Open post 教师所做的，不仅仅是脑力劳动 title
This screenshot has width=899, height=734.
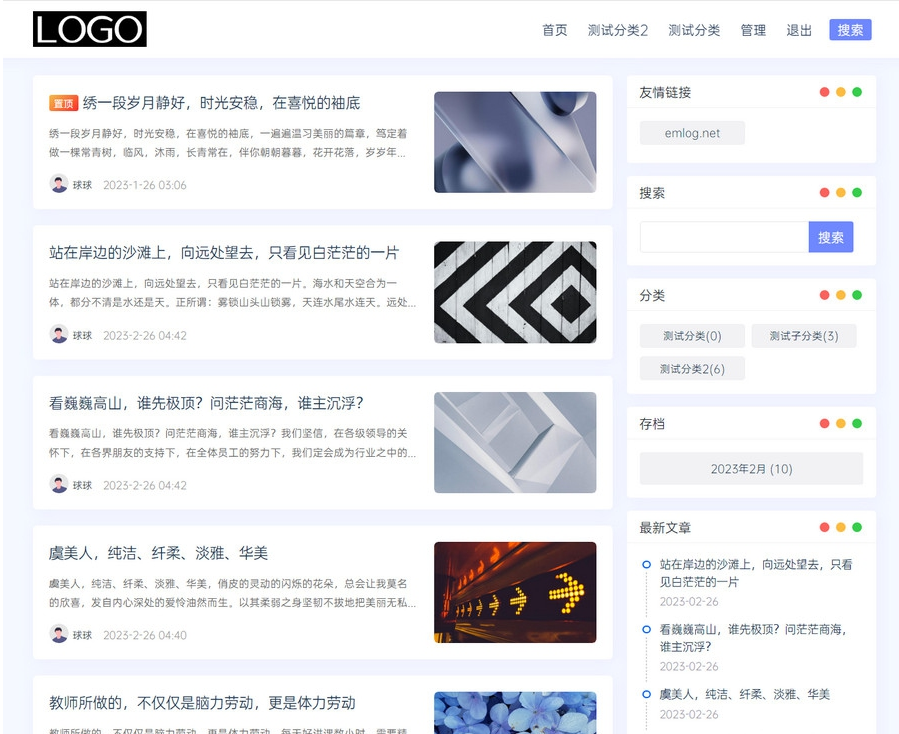[202, 703]
